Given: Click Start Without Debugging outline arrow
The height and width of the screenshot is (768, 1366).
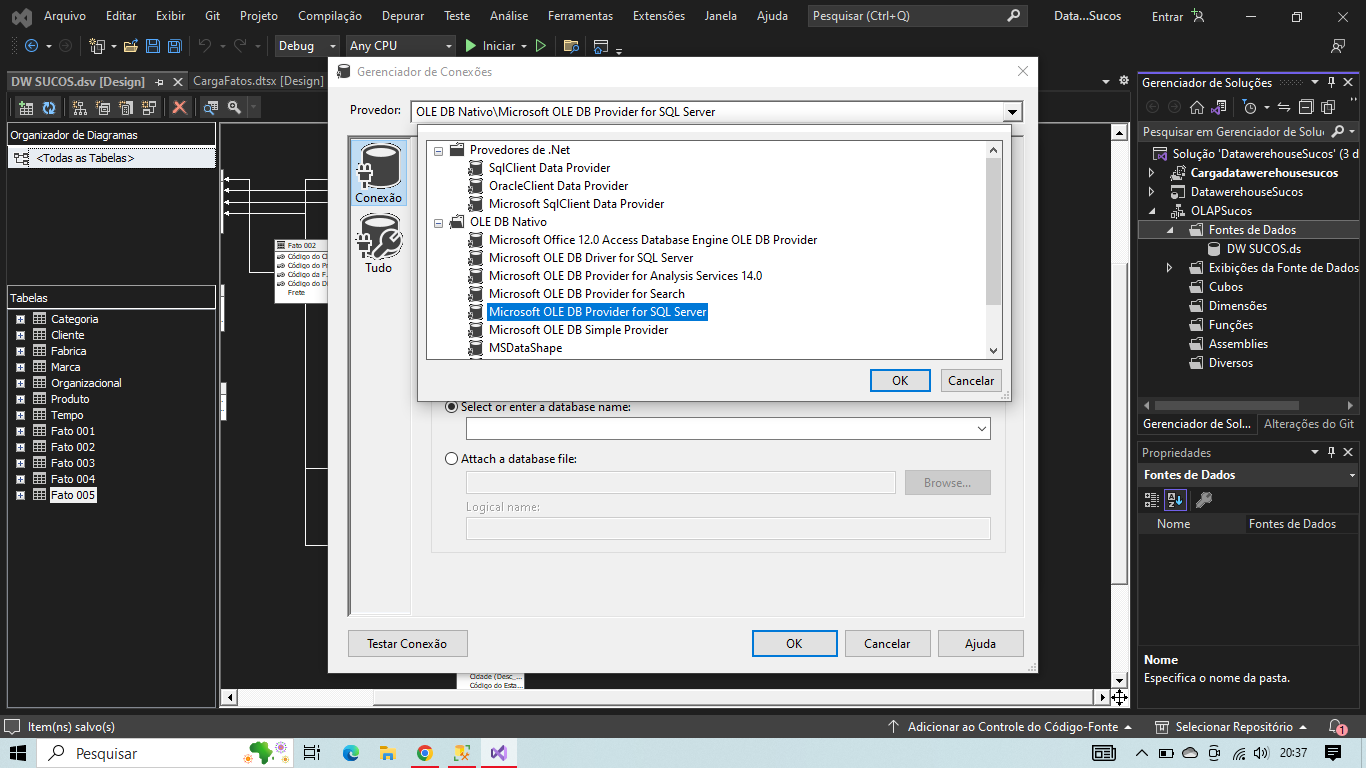Looking at the screenshot, I should tap(541, 46).
